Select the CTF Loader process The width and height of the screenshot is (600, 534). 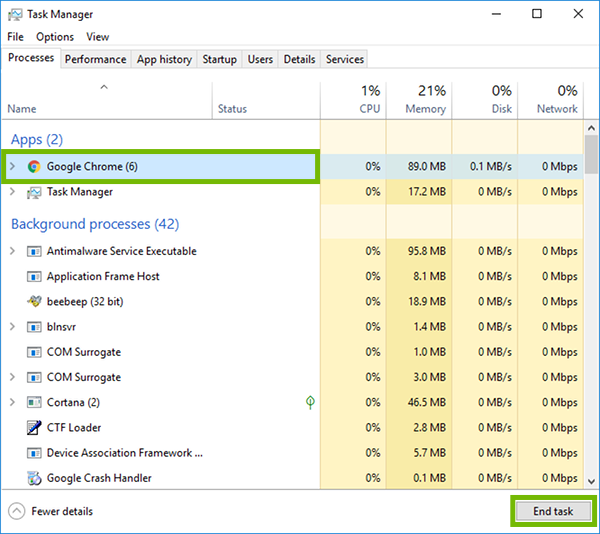(x=292, y=428)
